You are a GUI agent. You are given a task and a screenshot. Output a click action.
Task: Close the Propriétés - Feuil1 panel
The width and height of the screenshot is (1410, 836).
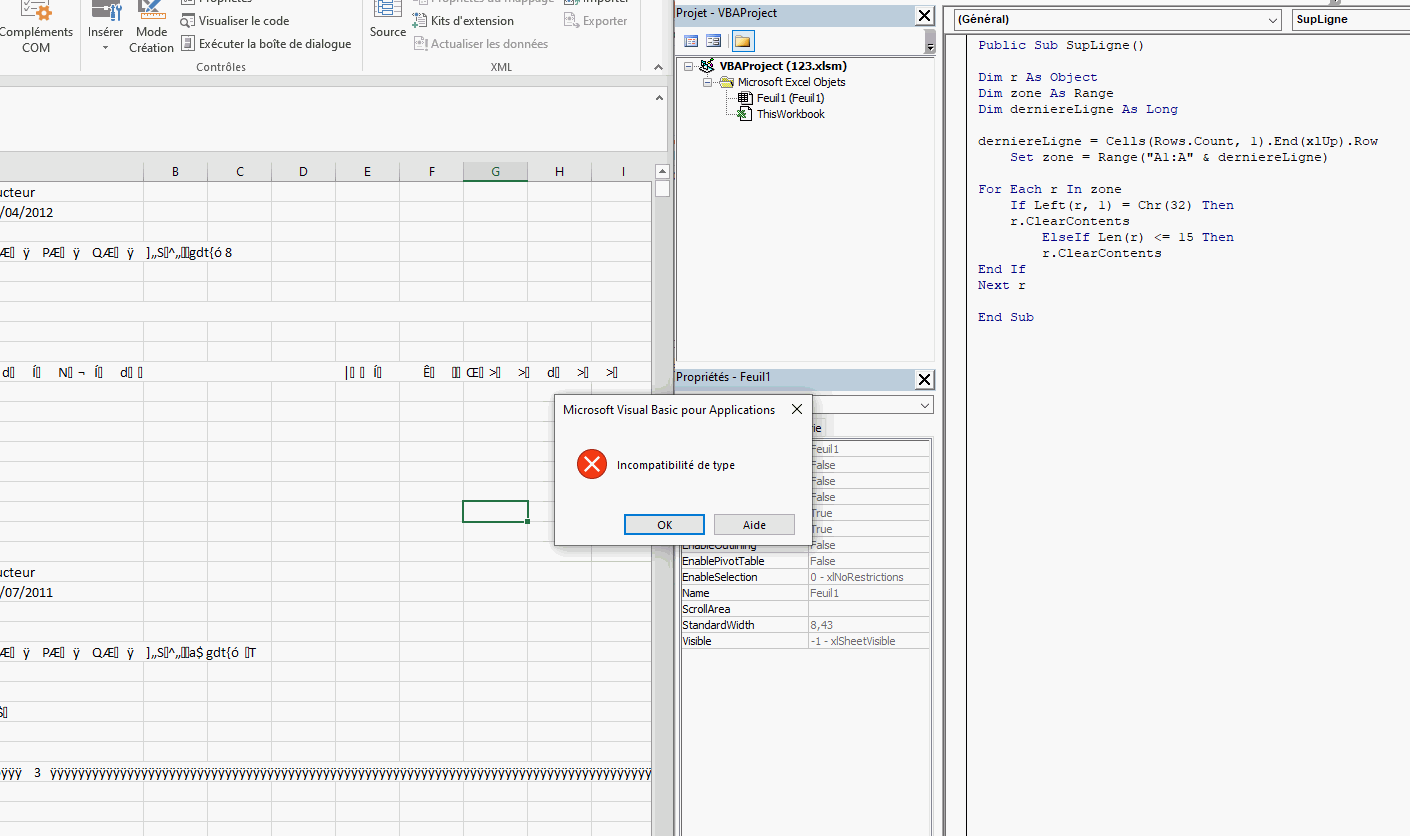pos(924,379)
